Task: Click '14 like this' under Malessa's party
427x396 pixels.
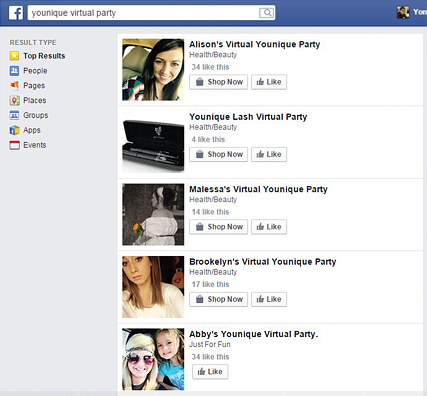Action: (210, 212)
